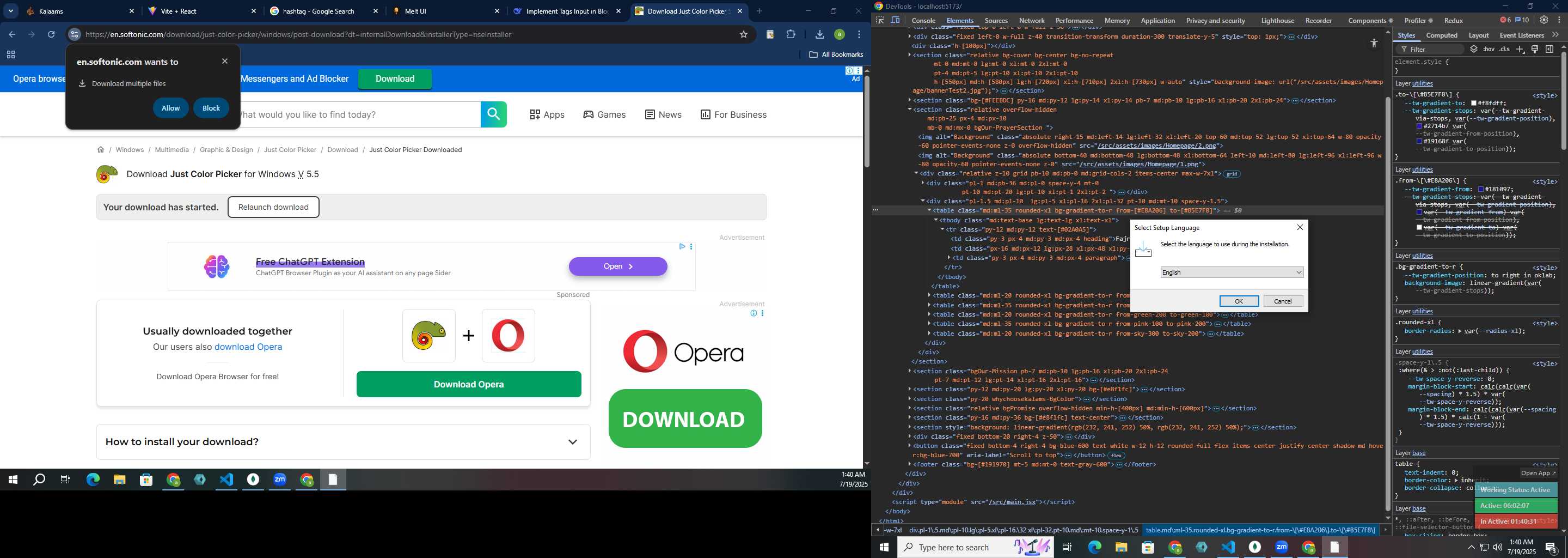
Task: Click the green Download Opera button
Action: (x=469, y=384)
